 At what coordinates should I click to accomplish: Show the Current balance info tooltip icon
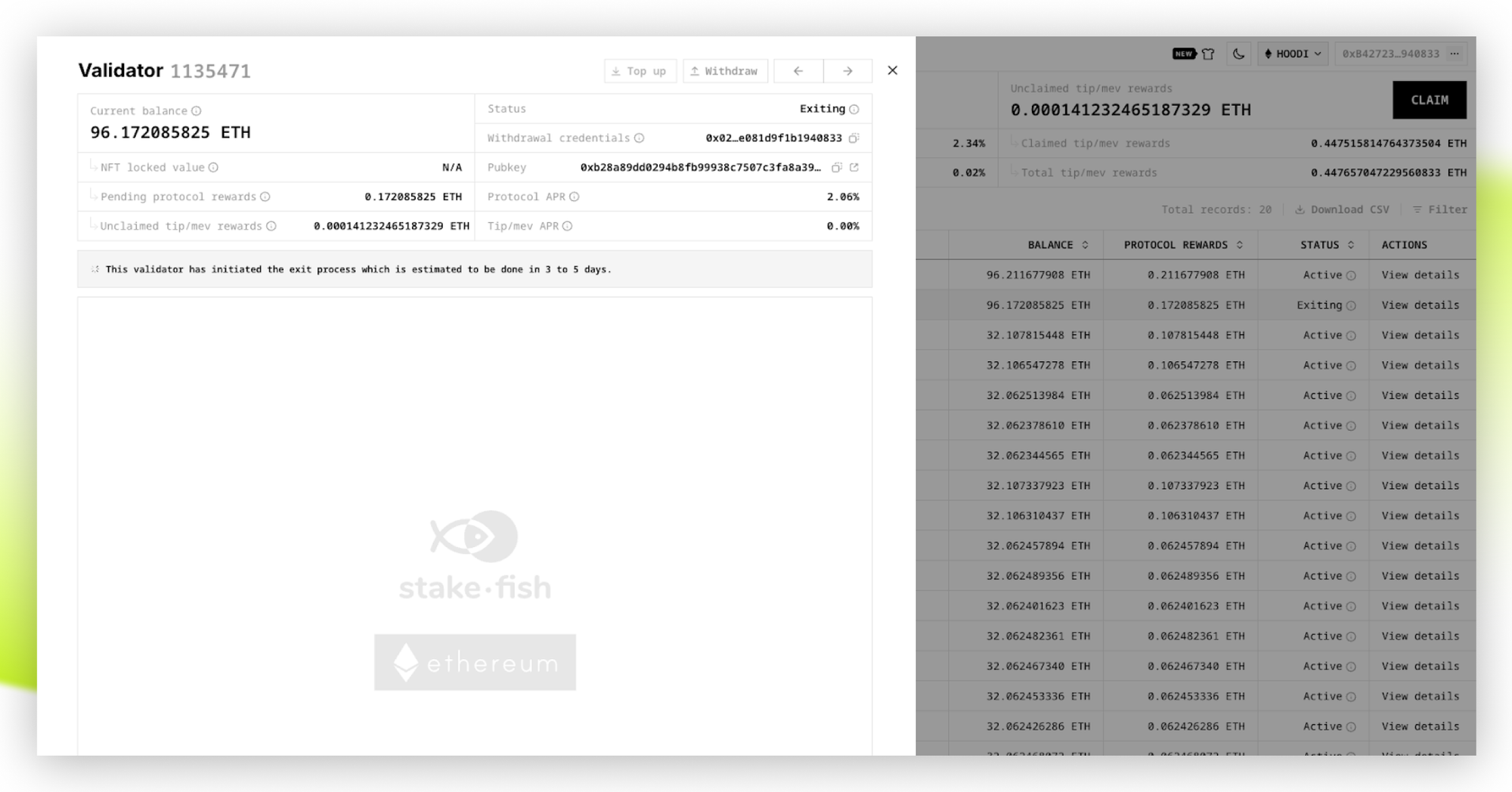(x=197, y=111)
